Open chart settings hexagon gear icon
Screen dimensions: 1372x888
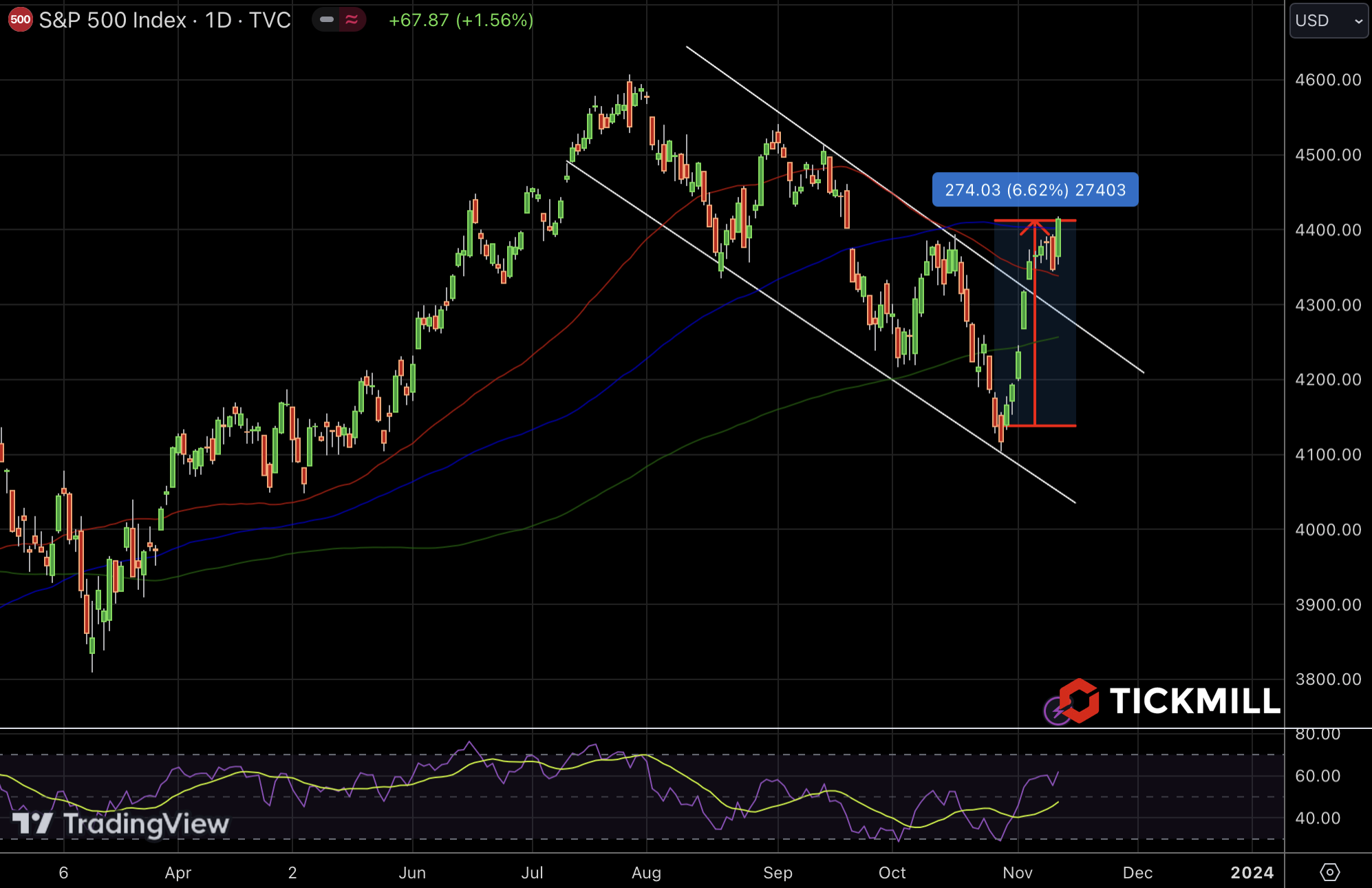tap(1329, 872)
